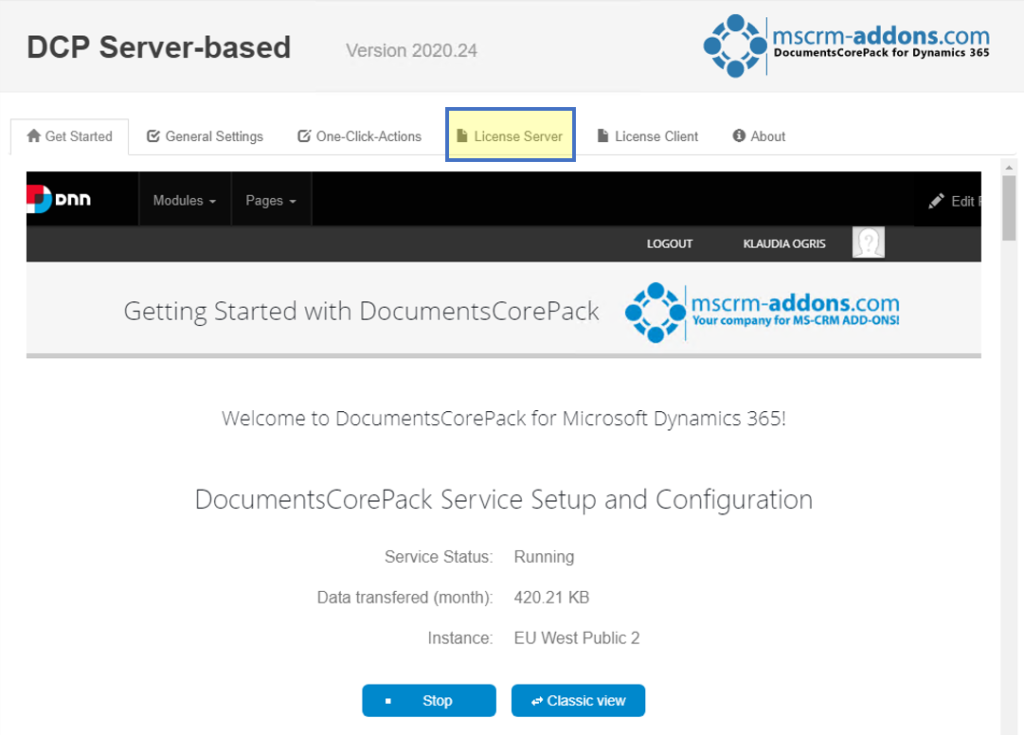Viewport: 1024px width, 735px height.
Task: Click the Edit pencil icon
Action: [938, 200]
